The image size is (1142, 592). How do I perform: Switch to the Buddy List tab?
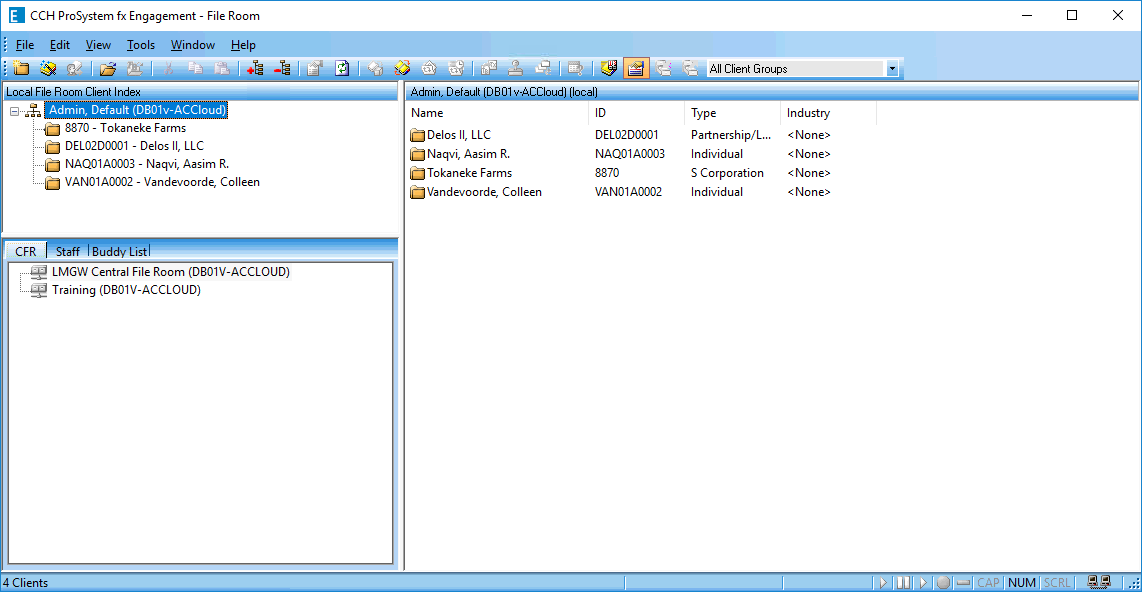pos(119,251)
